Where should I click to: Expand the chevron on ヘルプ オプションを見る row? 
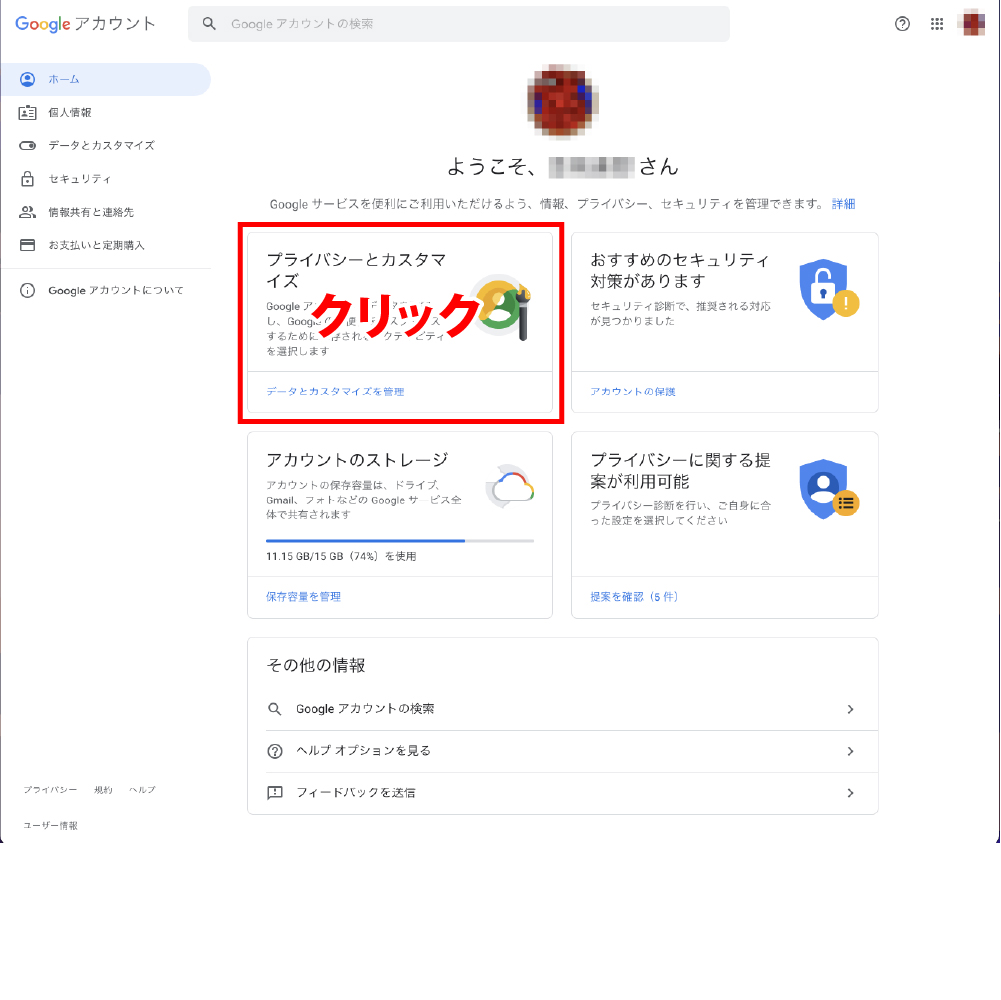coord(850,751)
